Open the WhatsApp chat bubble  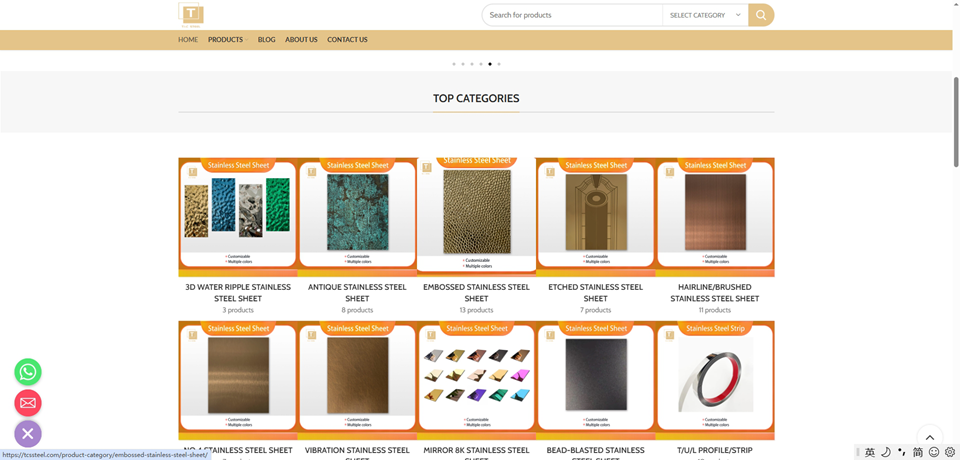pos(28,372)
